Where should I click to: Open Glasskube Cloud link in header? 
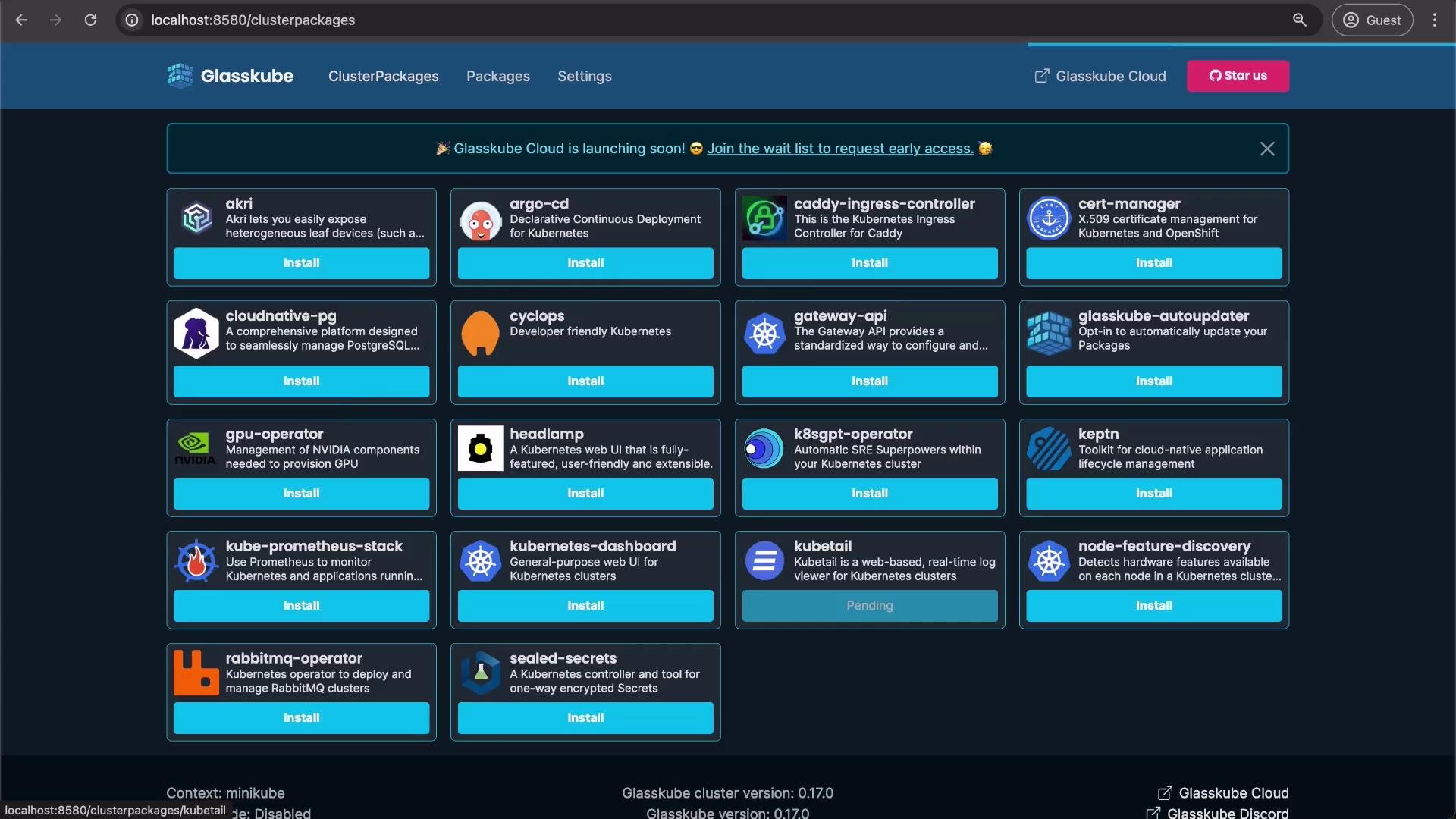[1100, 76]
